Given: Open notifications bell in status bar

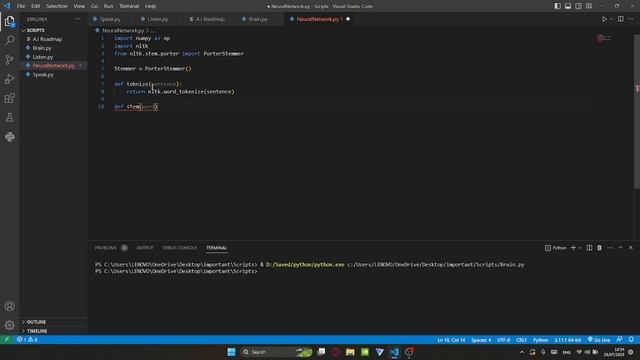Looking at the screenshot, I should pyautogui.click(x=631, y=340).
